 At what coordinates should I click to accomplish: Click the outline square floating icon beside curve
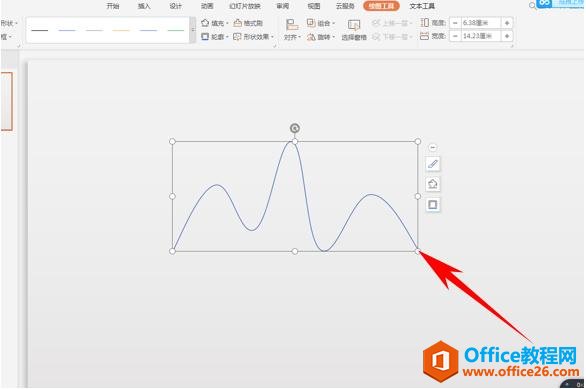coord(433,205)
